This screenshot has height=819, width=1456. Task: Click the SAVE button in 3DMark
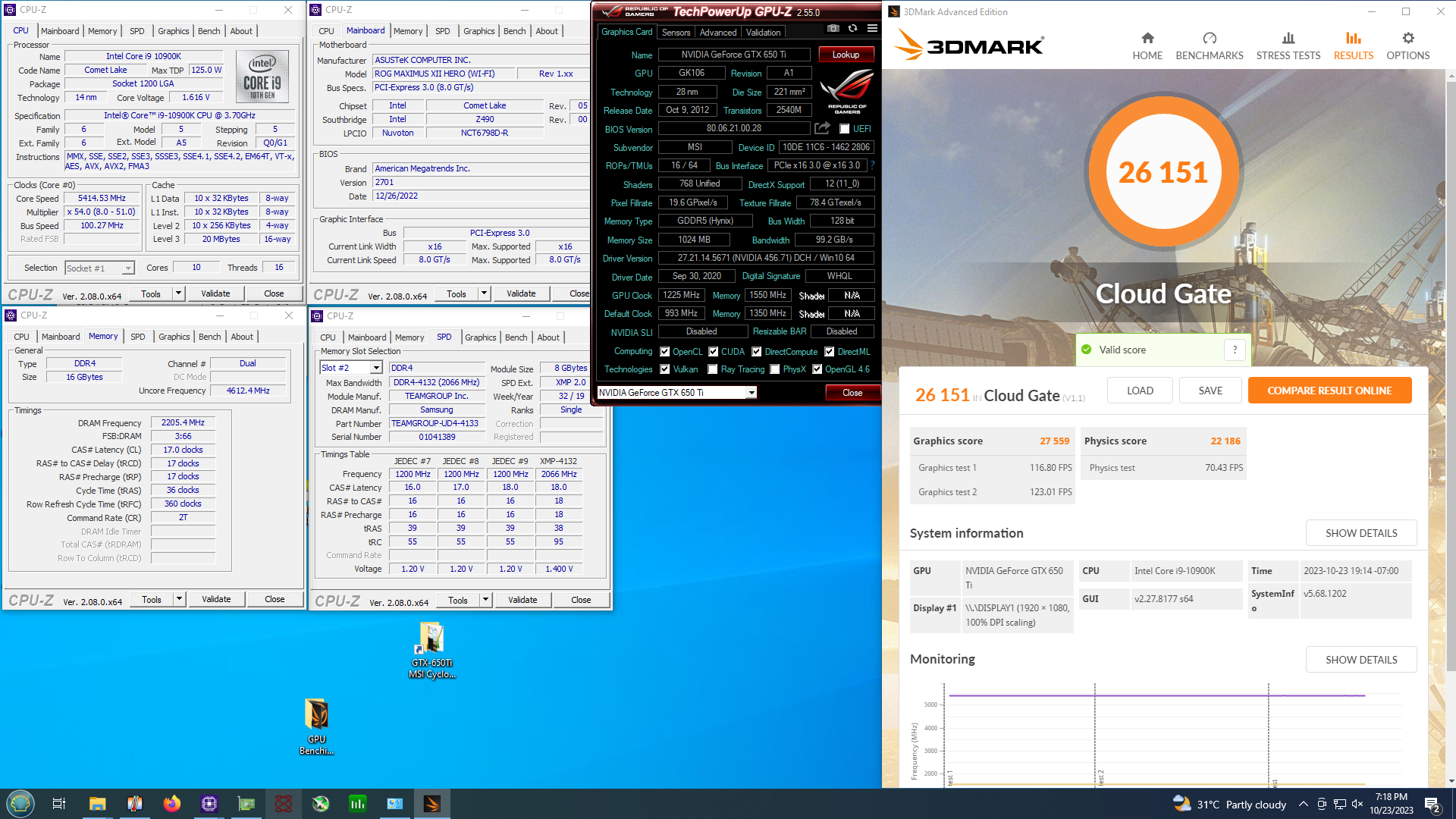coord(1210,391)
